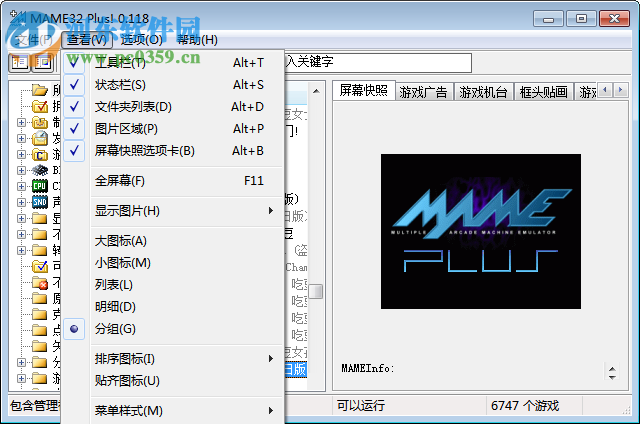
Task: Select the red-checkmark folder icon in tree
Action: coord(40,106)
